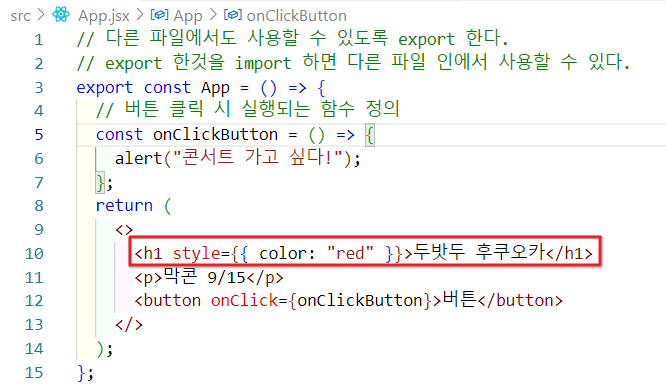Viewport: 666px width, 384px height.
Task: Click the App symbol icon in breadcrumb
Action: click(x=159, y=15)
